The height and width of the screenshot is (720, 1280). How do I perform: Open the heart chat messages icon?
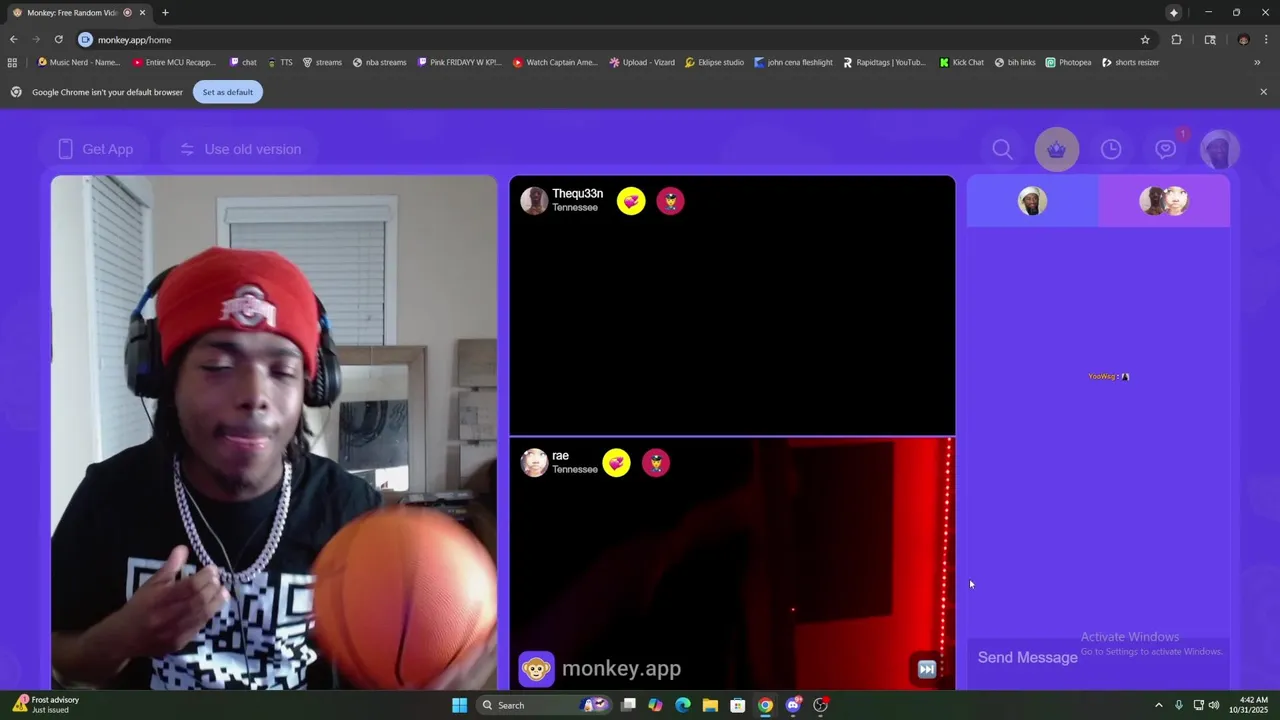(1166, 149)
